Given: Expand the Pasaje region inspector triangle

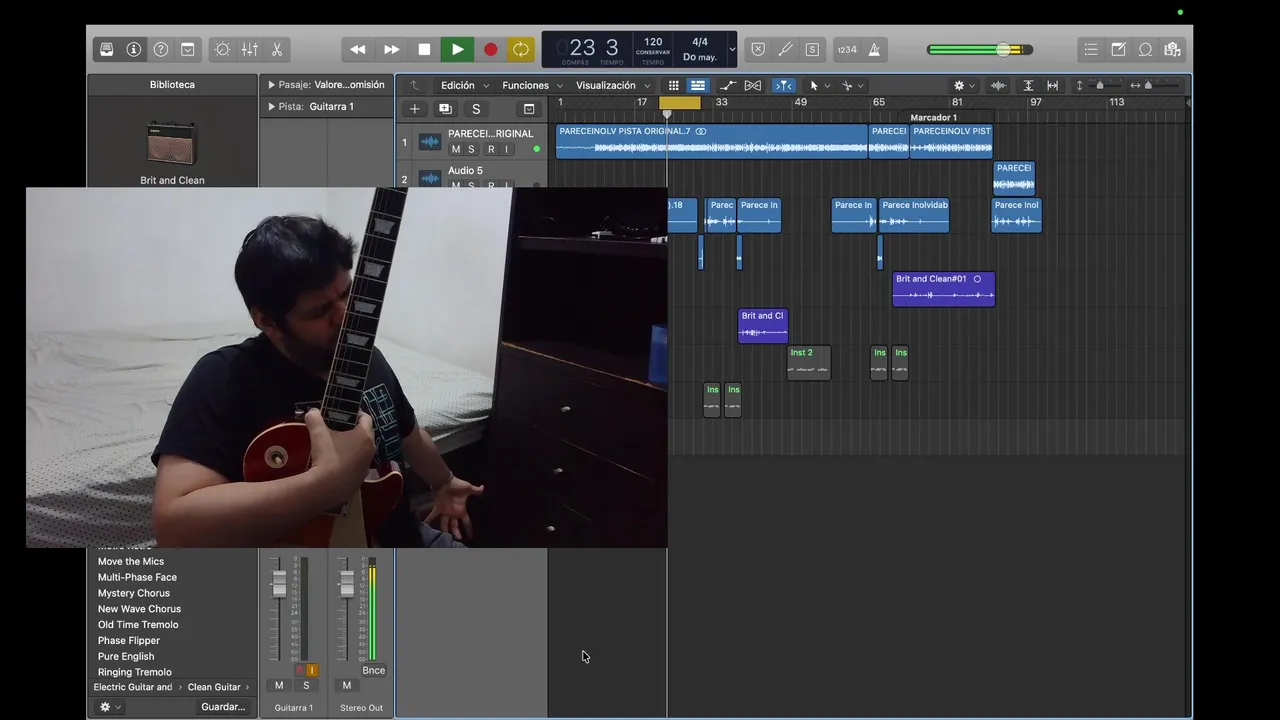Looking at the screenshot, I should [271, 85].
